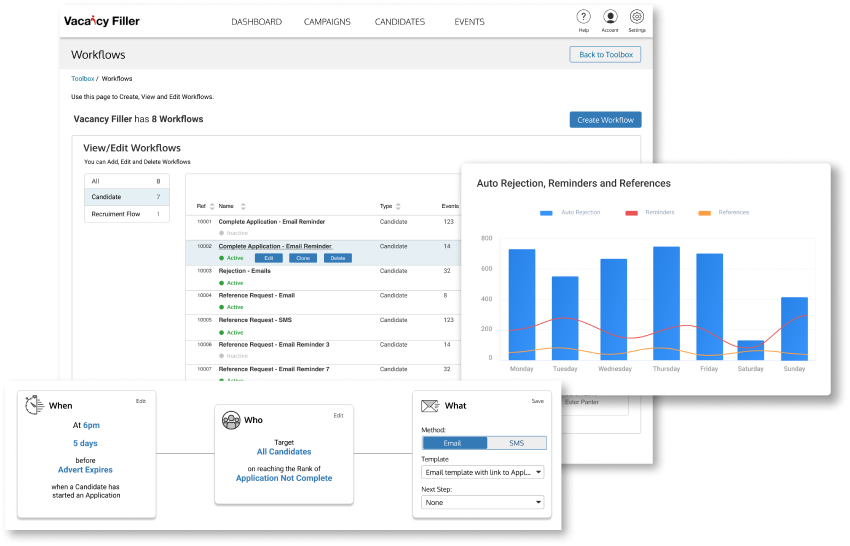Click green Active dot on Rejection - Emails row
This screenshot has width=850, height=546.
click(221, 283)
